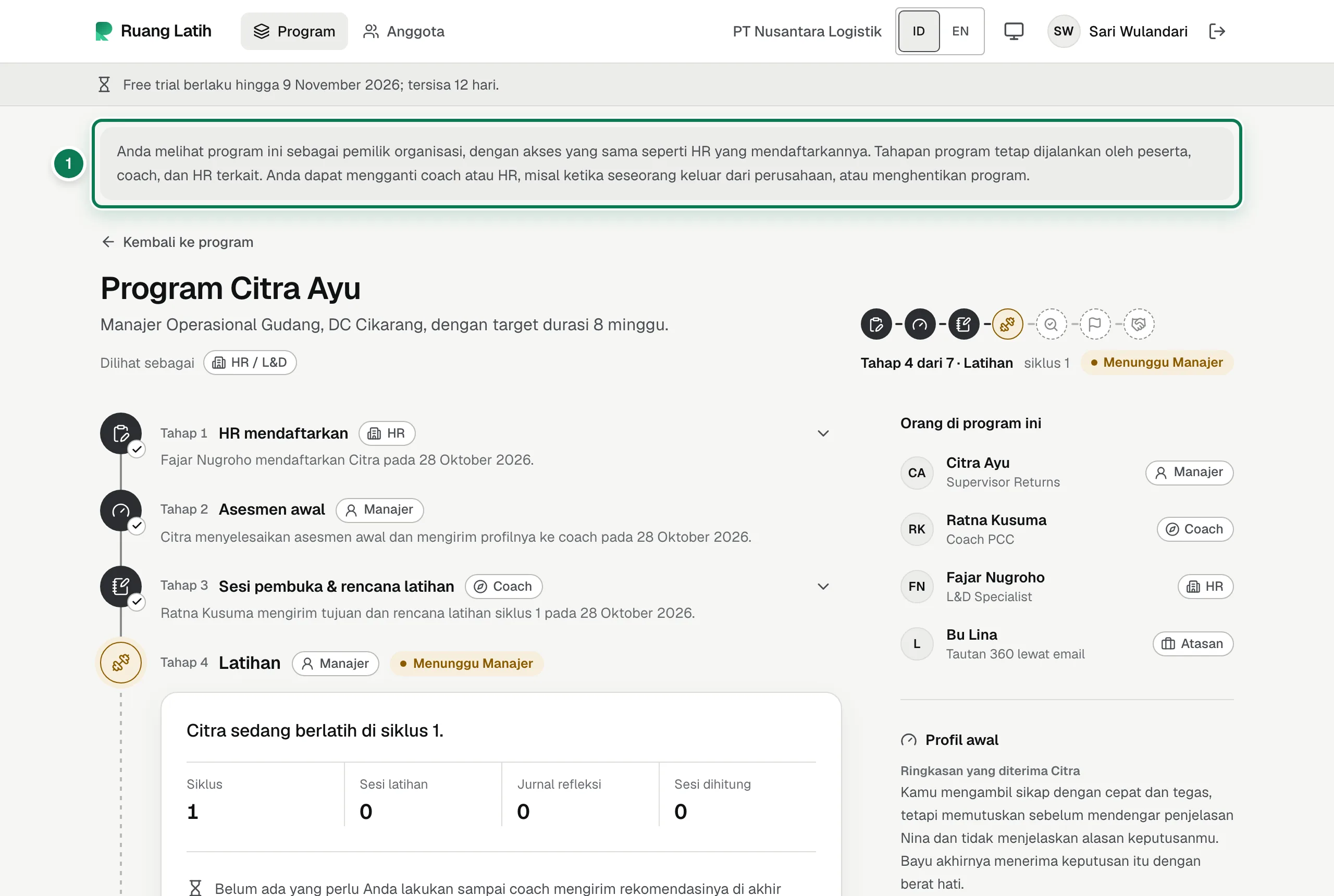The height and width of the screenshot is (896, 1334).
Task: Click L avatar for Bu Lina
Action: [x=917, y=644]
